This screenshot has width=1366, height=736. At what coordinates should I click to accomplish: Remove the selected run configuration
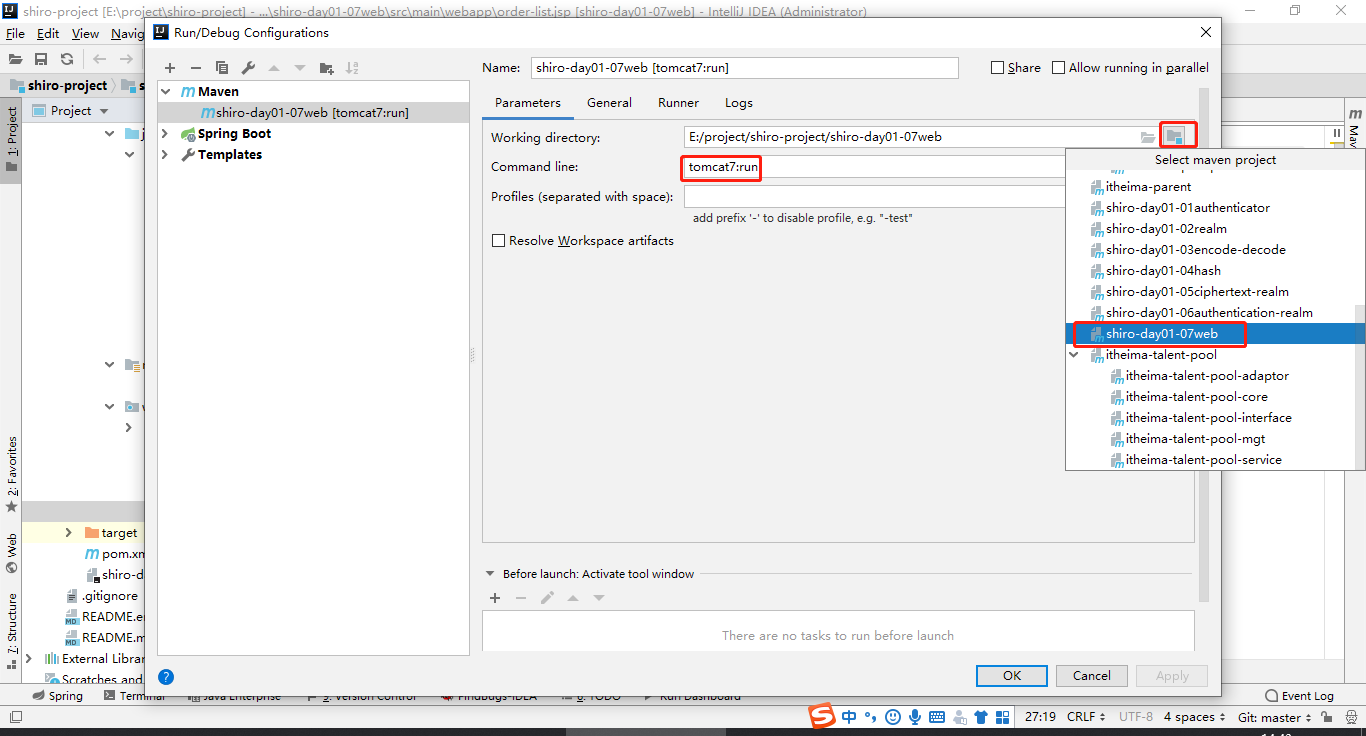point(196,68)
